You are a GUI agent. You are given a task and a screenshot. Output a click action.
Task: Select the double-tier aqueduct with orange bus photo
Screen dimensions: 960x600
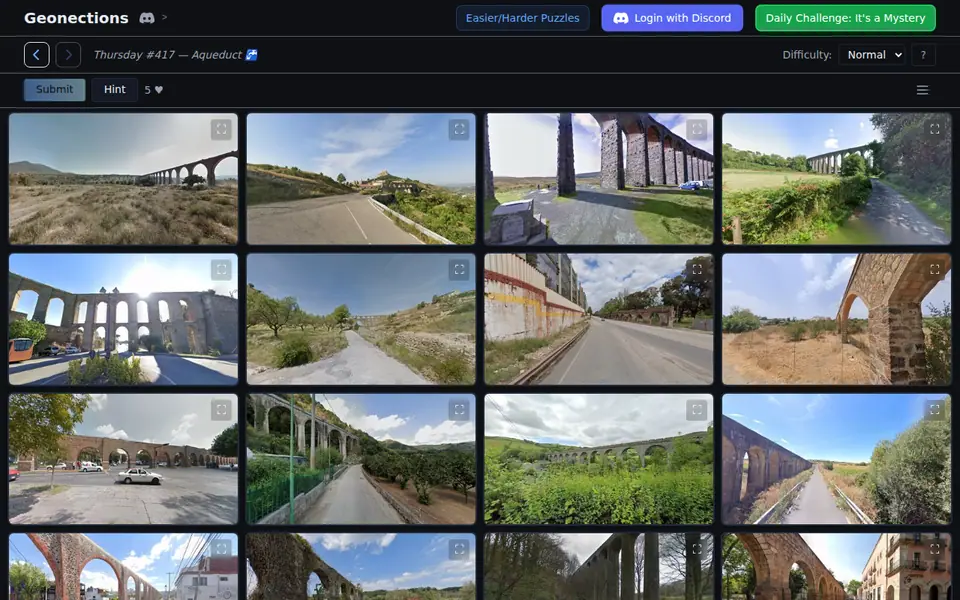(x=123, y=319)
